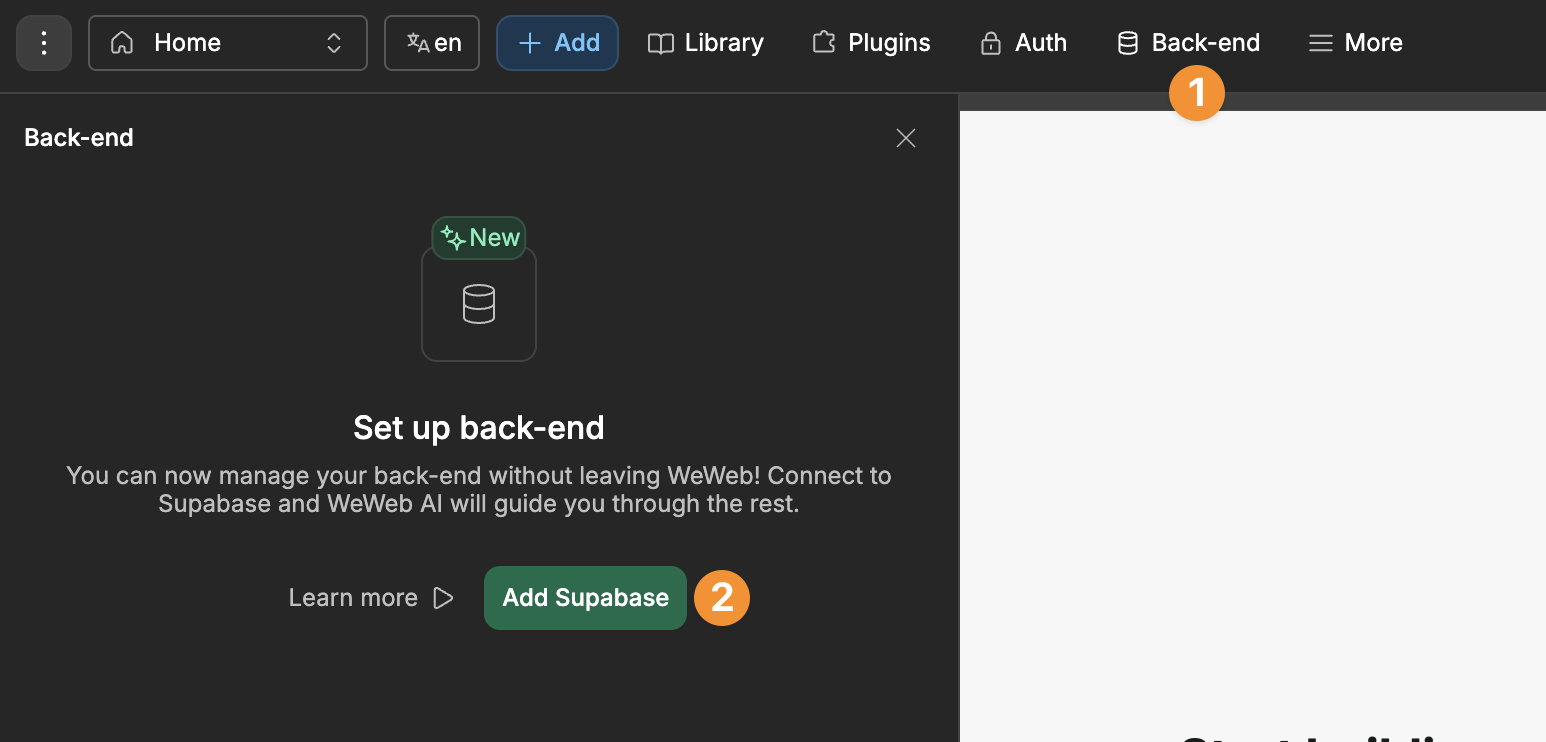
Task: Open the Home page selector dropdown
Action: pyautogui.click(x=227, y=42)
